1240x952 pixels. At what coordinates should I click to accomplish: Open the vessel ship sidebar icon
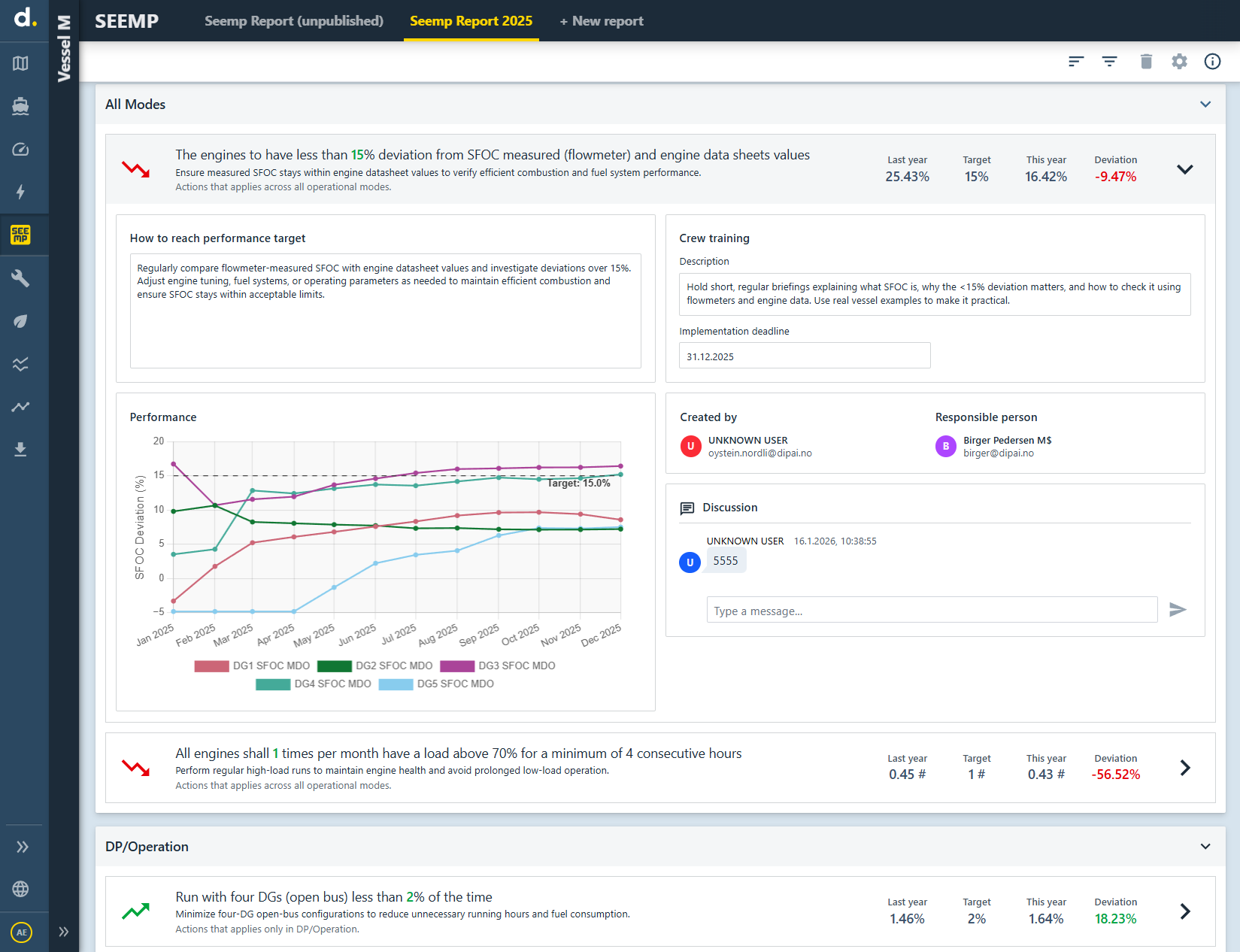click(x=20, y=106)
